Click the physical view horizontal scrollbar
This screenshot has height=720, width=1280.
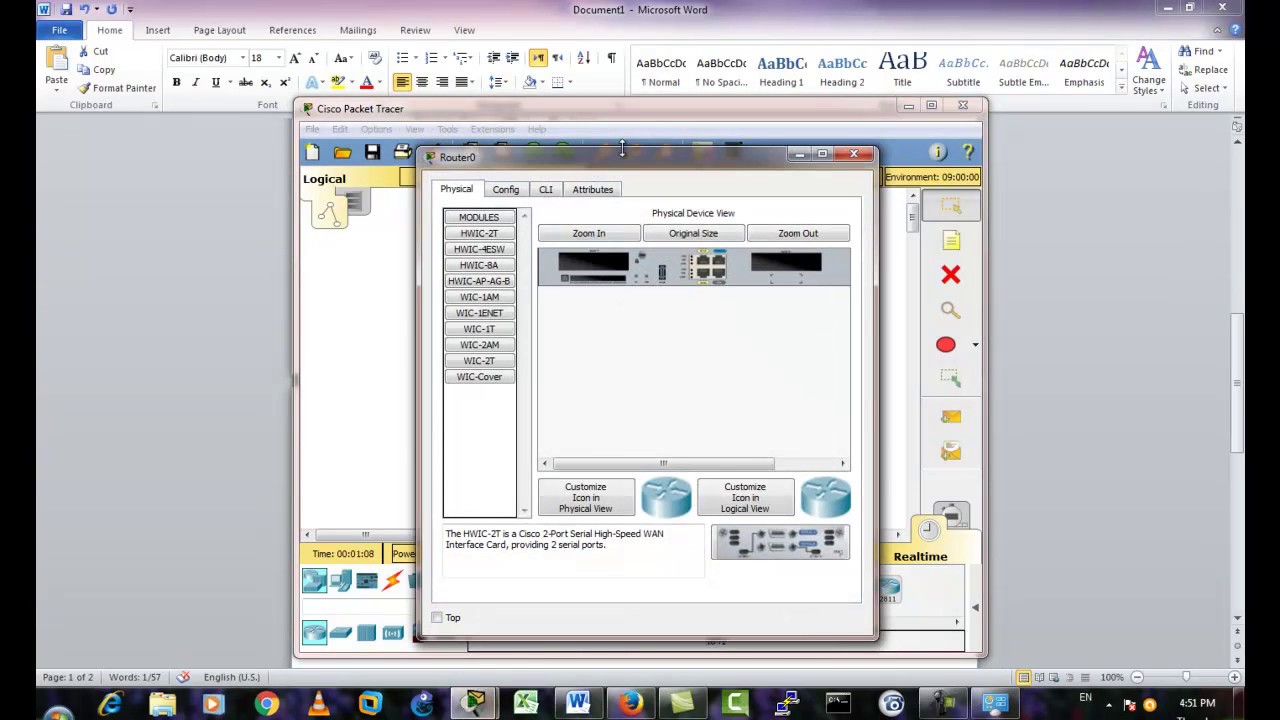click(663, 464)
